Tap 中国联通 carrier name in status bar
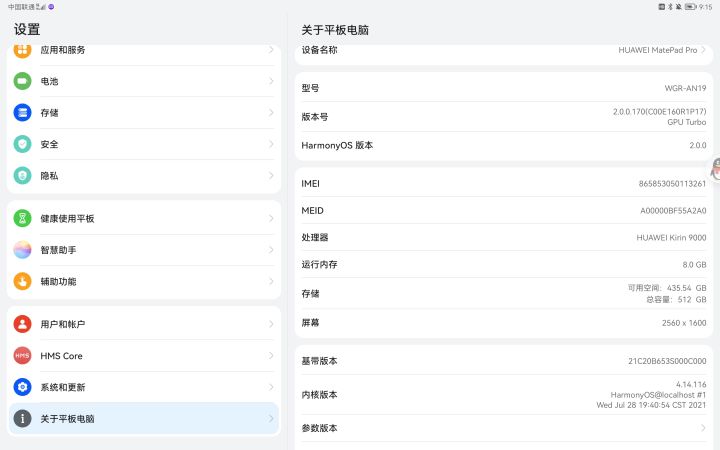Screen dimensions: 720x450 (x=21, y=7)
